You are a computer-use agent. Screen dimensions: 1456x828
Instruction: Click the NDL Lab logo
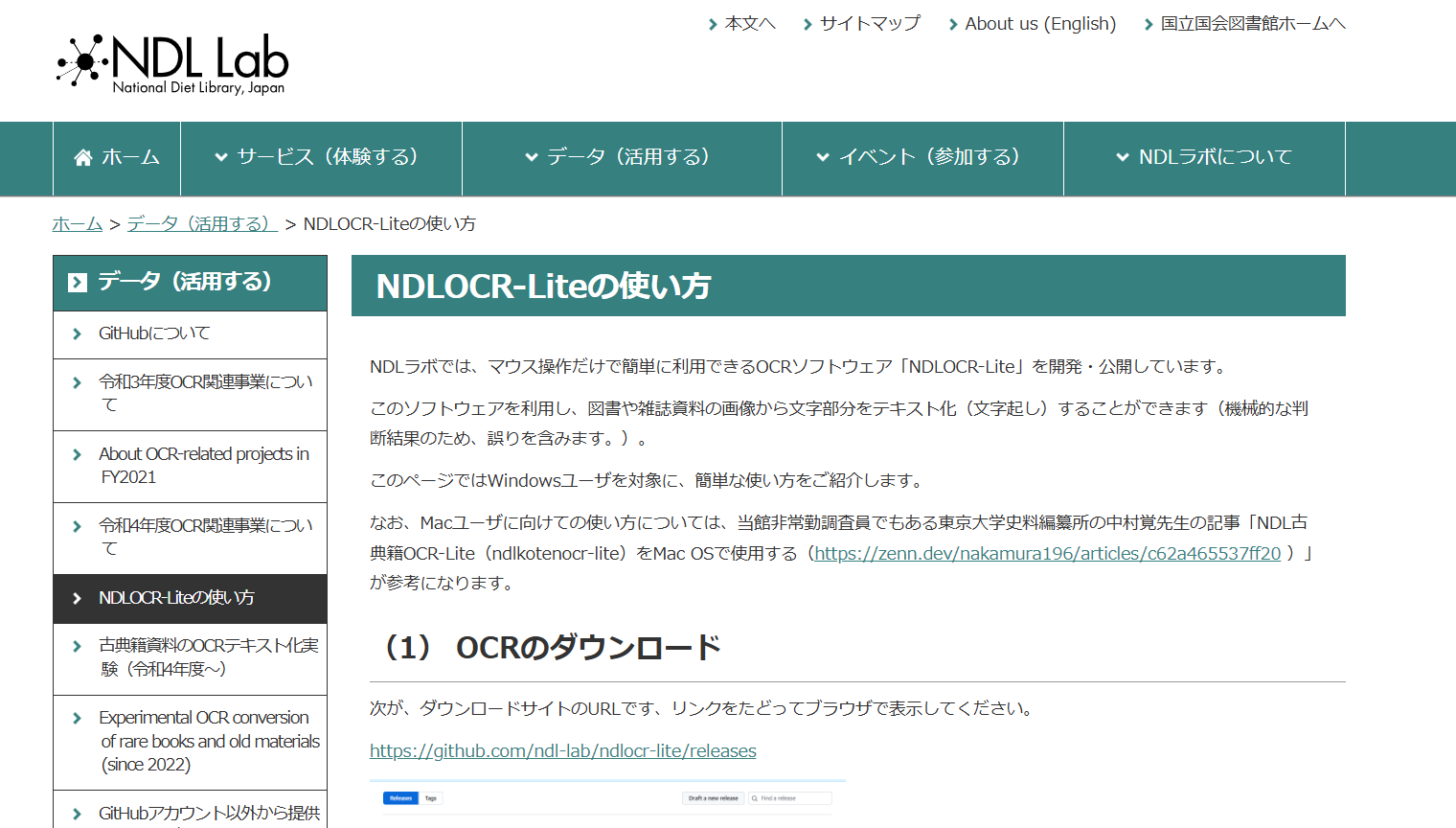click(x=172, y=64)
